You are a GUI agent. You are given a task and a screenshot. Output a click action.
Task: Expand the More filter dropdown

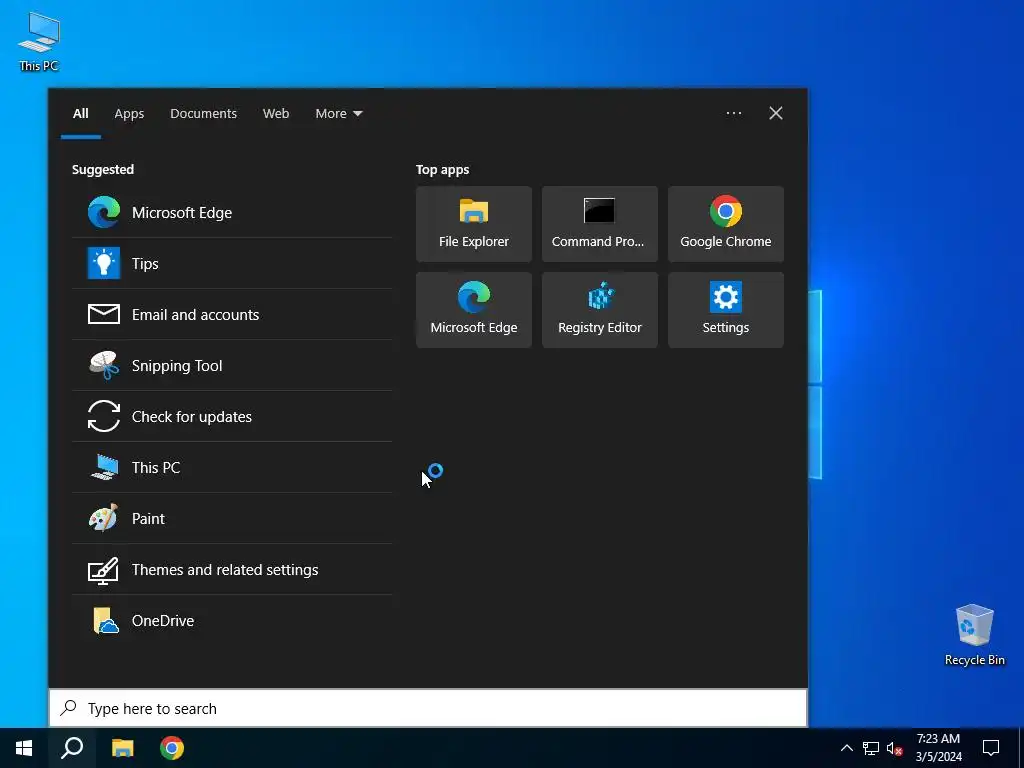pos(338,114)
